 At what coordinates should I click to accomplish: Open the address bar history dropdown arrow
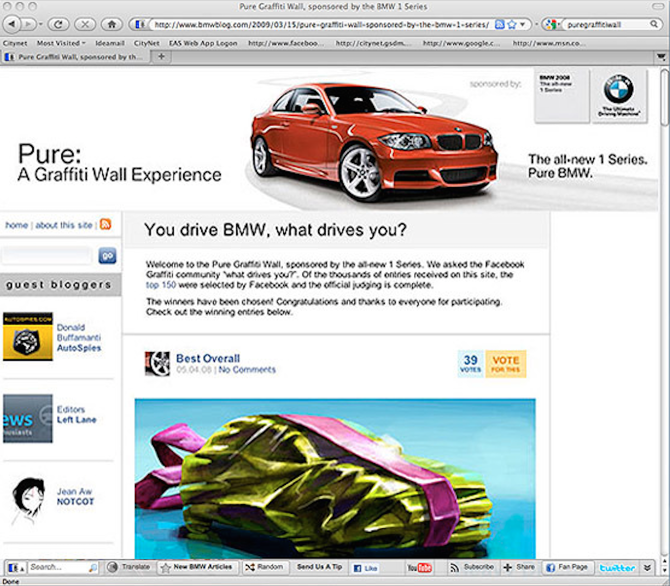coord(523,25)
